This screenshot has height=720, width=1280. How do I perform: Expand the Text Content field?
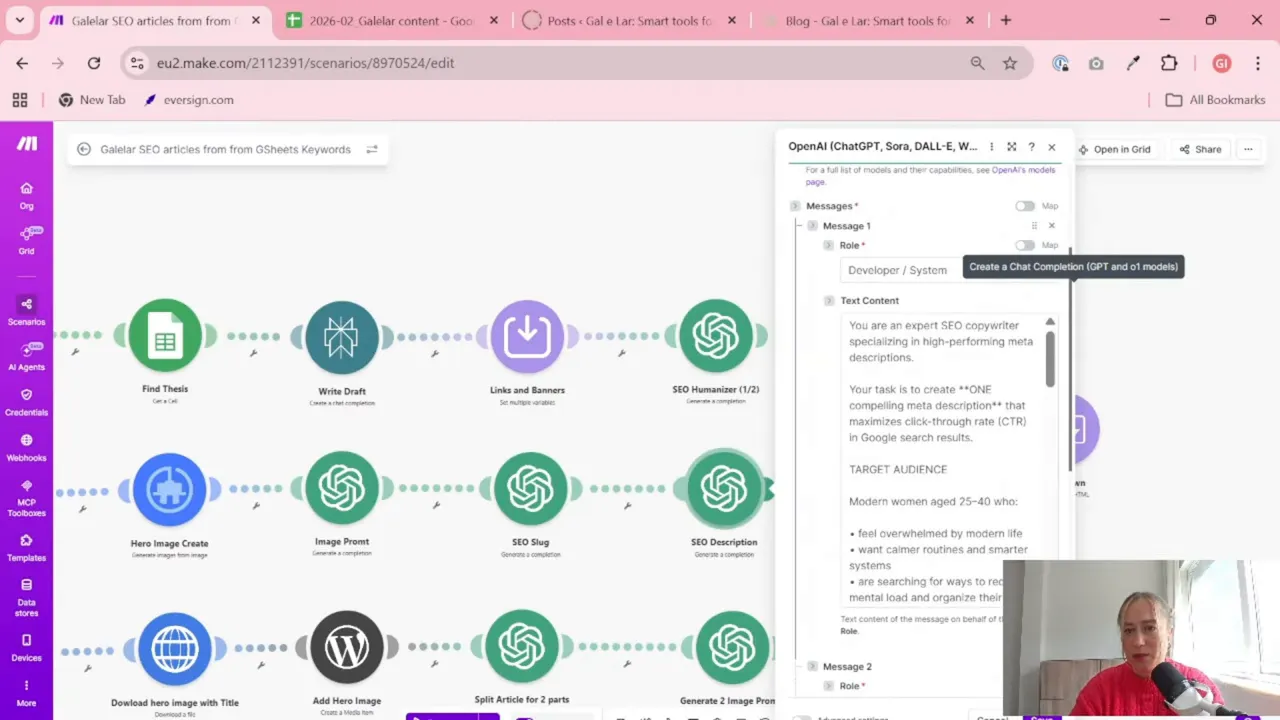pyautogui.click(x=829, y=300)
